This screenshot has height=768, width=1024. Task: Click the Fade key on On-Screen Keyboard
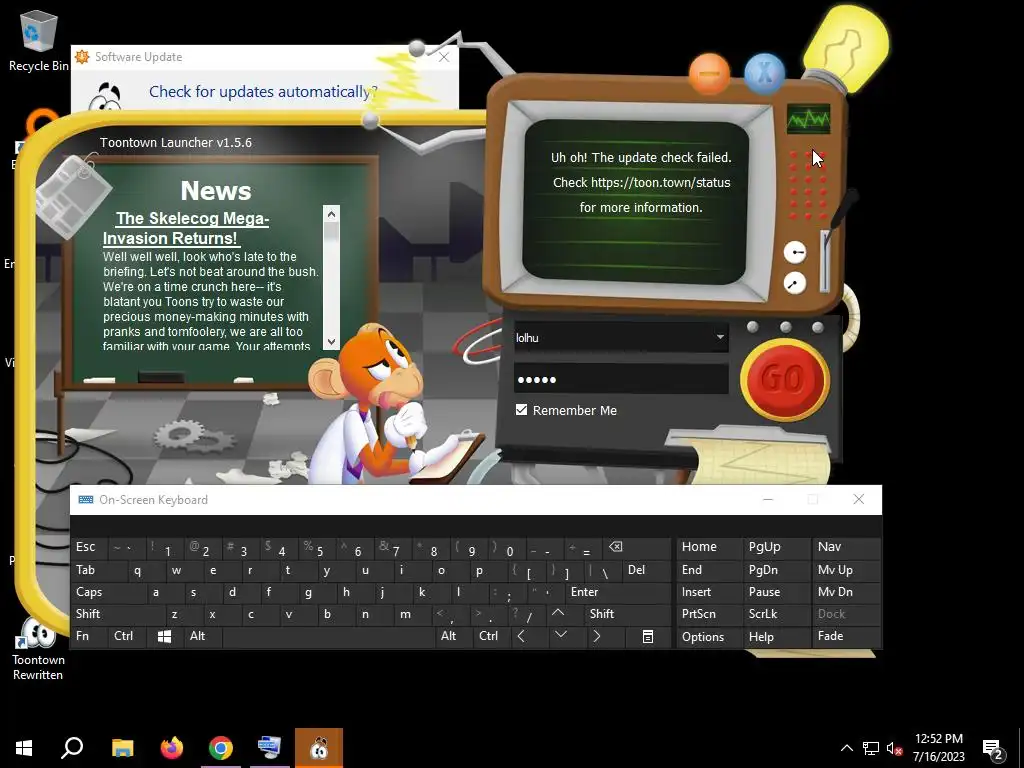click(847, 636)
